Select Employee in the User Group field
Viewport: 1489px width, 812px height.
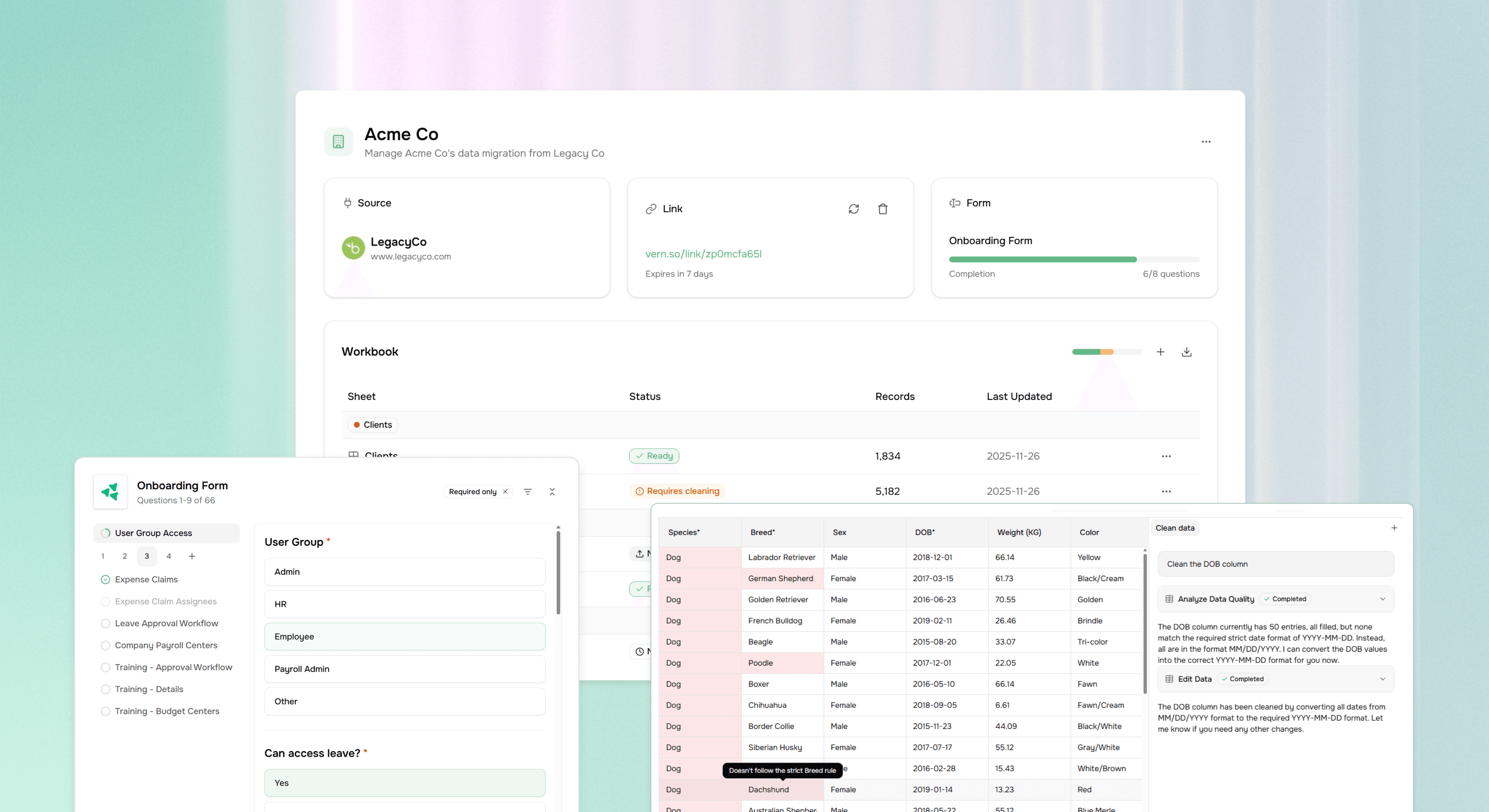[x=404, y=636]
